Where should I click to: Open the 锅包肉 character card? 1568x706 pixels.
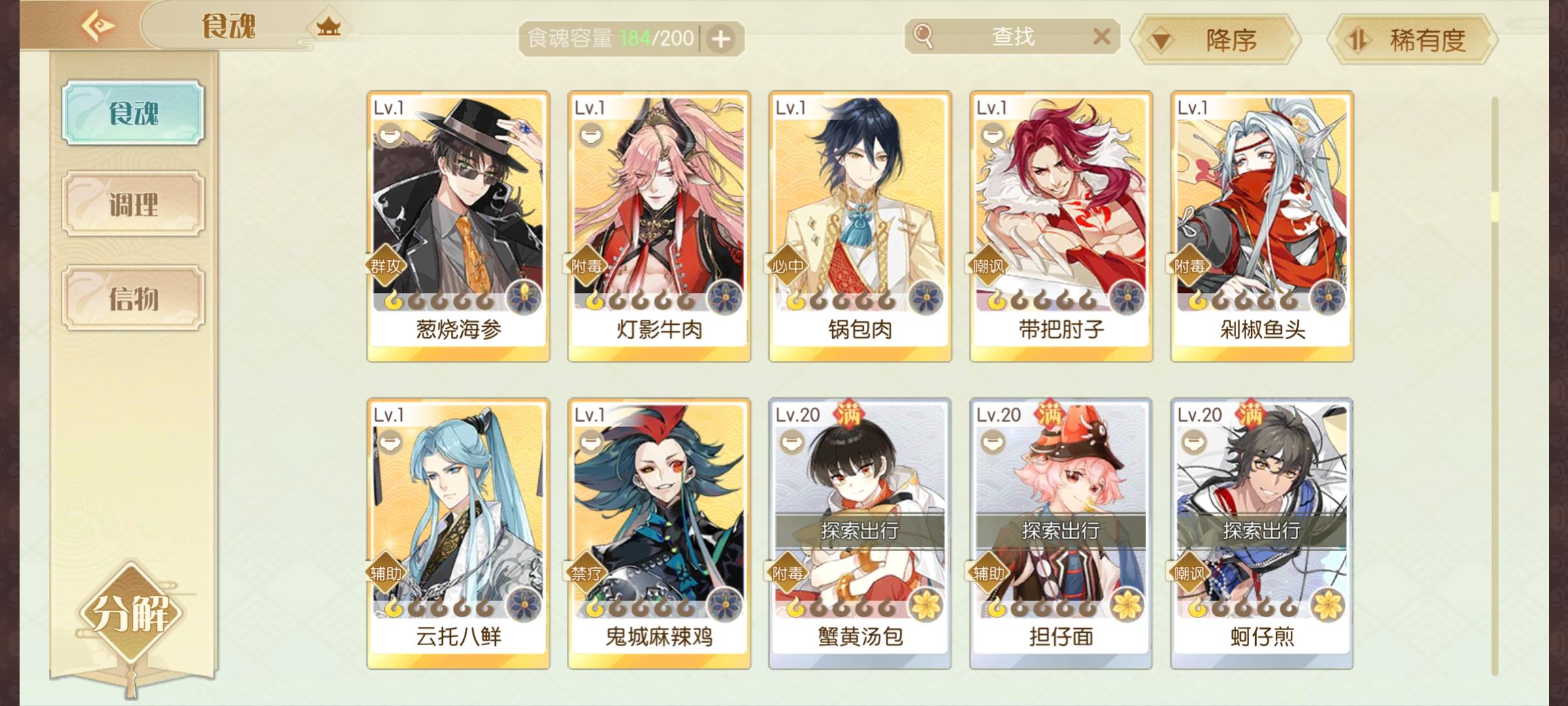pyautogui.click(x=860, y=226)
